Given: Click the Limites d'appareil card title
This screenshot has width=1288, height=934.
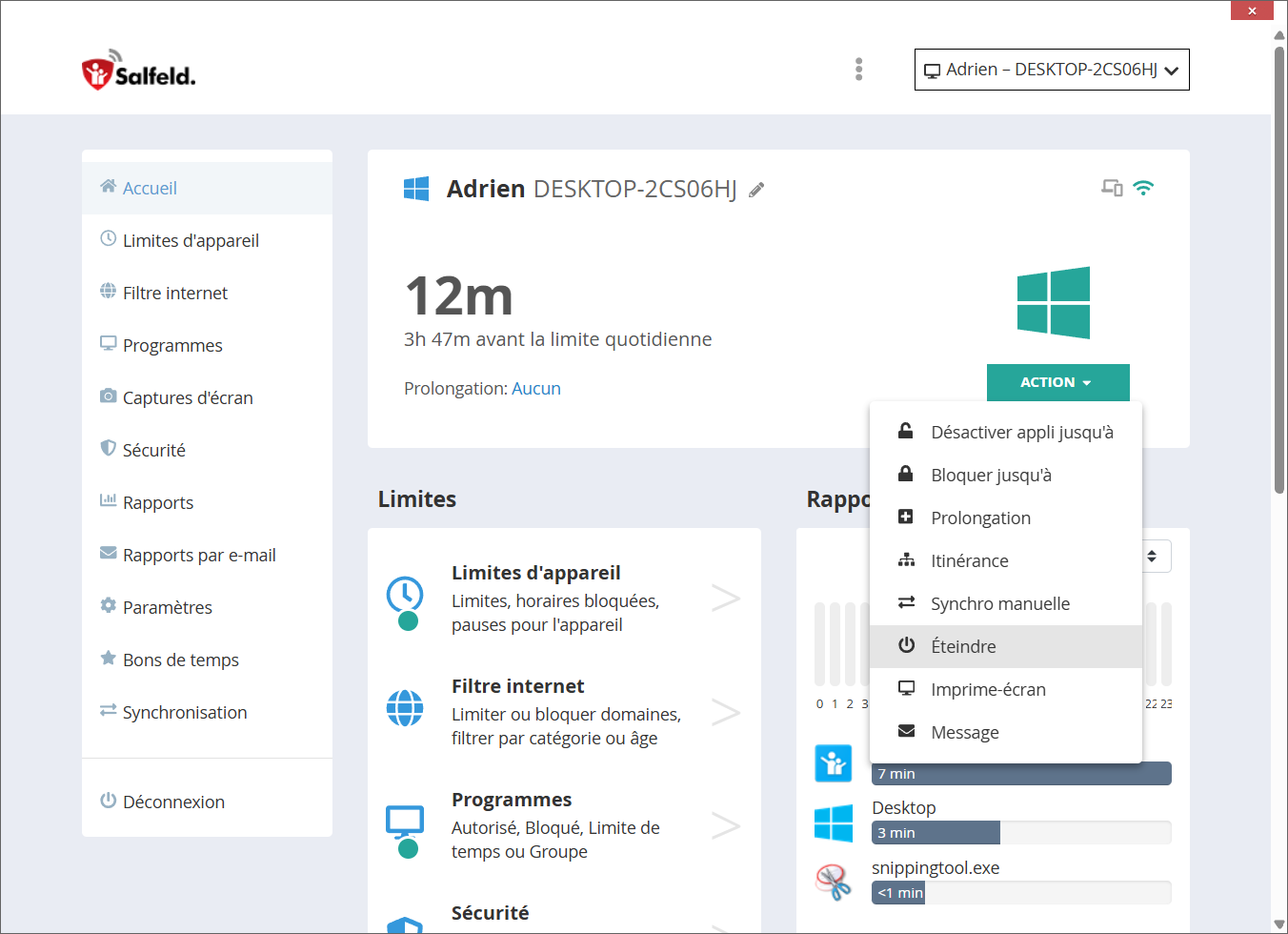Looking at the screenshot, I should pos(535,573).
